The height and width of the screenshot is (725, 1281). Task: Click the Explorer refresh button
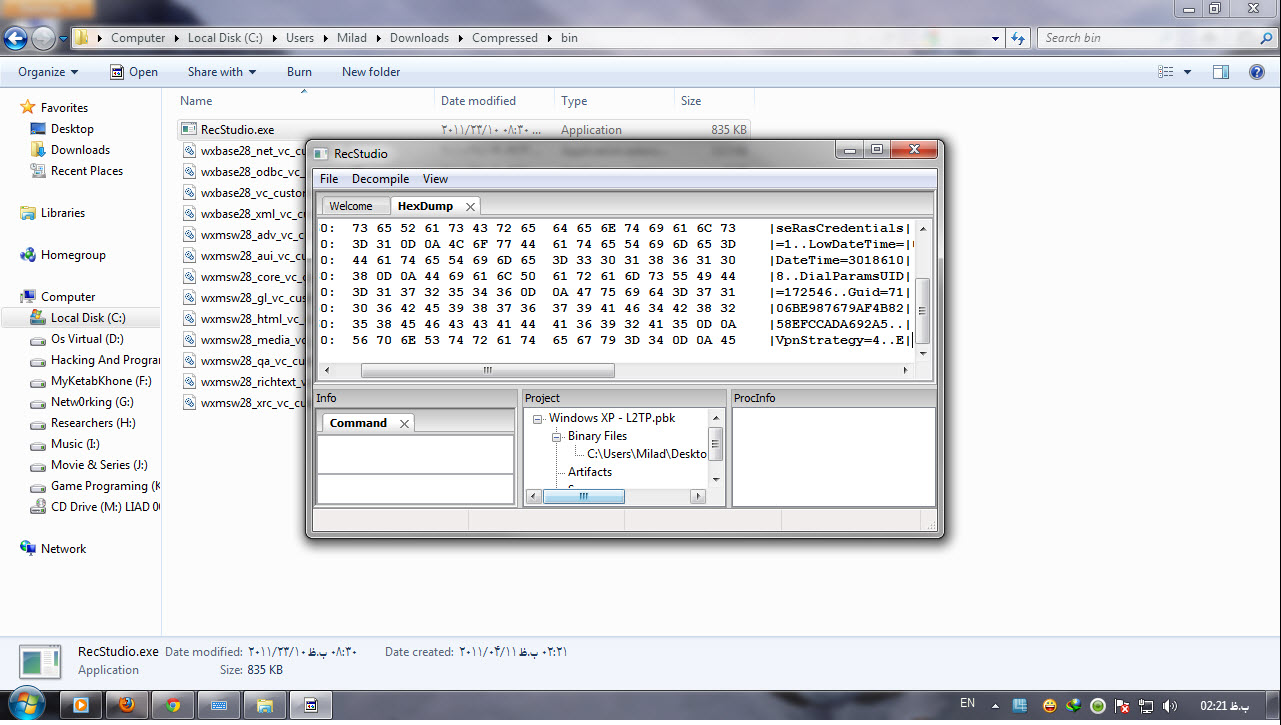click(1018, 39)
